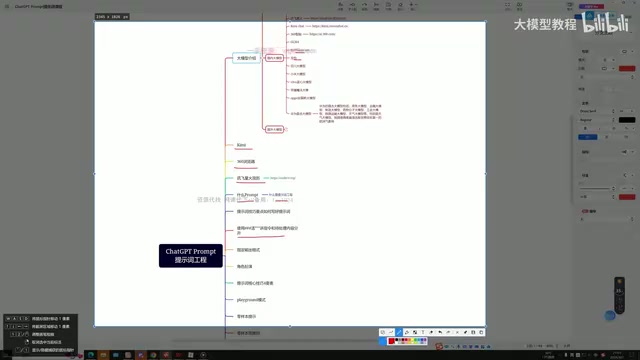Viewport: 640px width, 360px height.
Task: Select the 大模型介绍 node
Action: tap(247, 58)
